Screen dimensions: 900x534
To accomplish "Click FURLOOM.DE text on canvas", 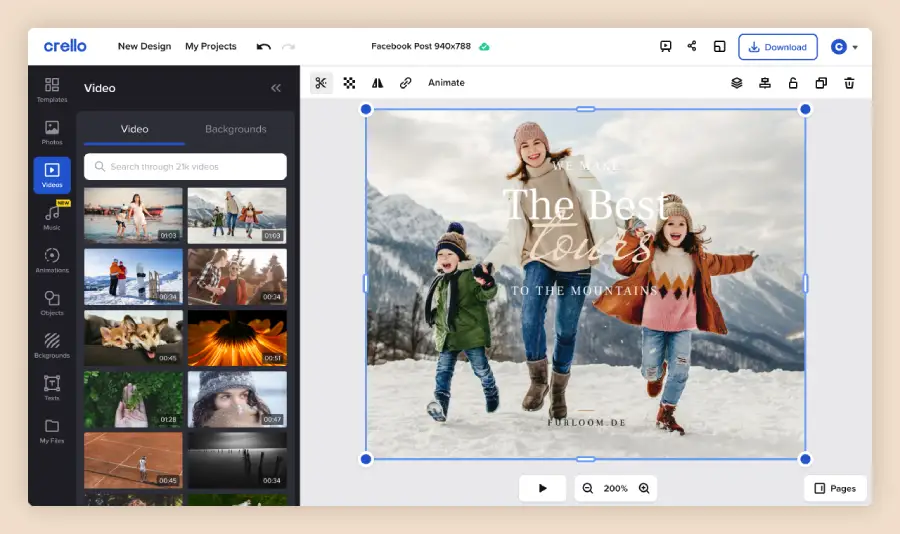I will [x=586, y=423].
